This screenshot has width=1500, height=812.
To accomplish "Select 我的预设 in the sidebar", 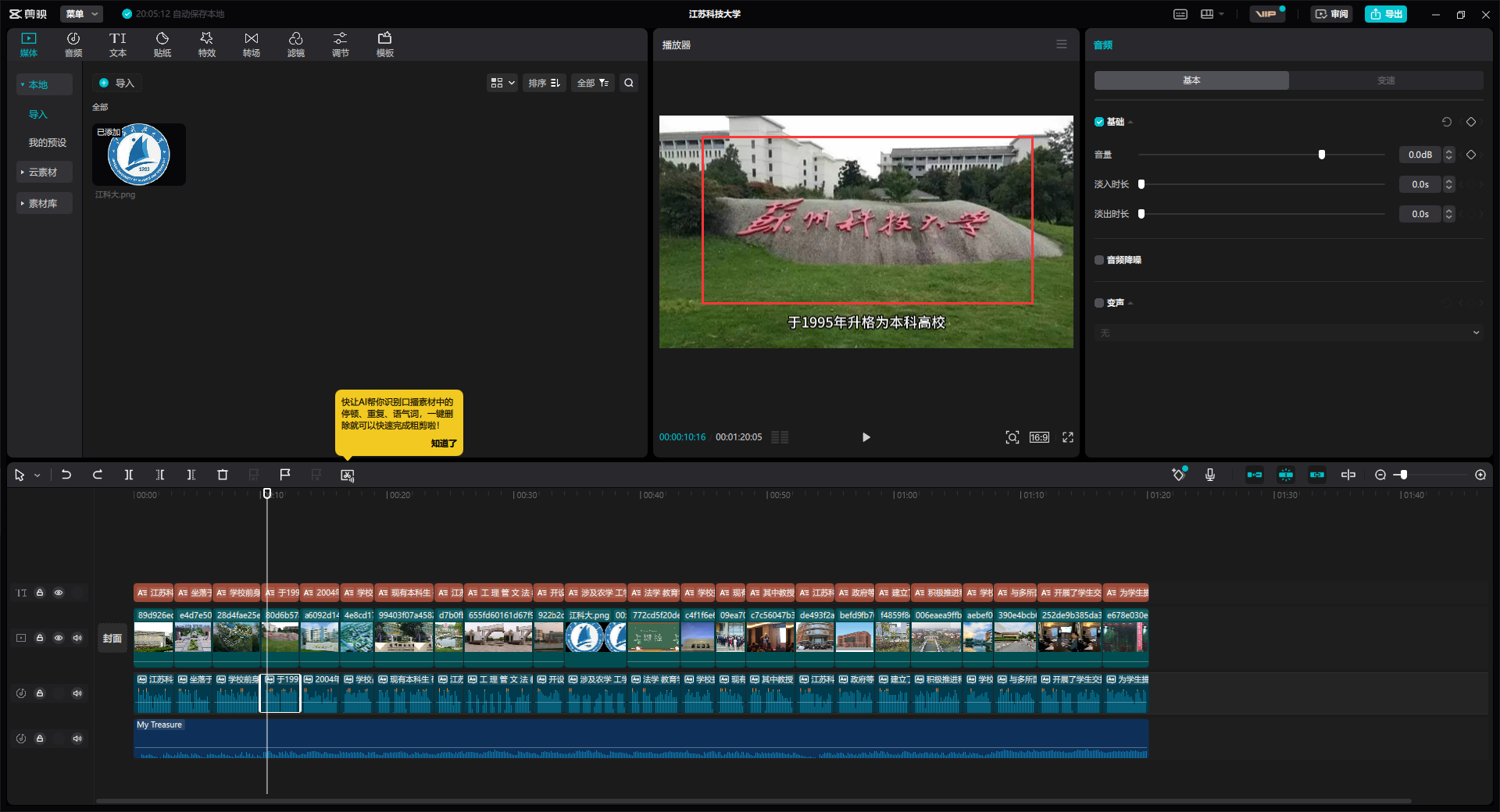I will [x=48, y=142].
